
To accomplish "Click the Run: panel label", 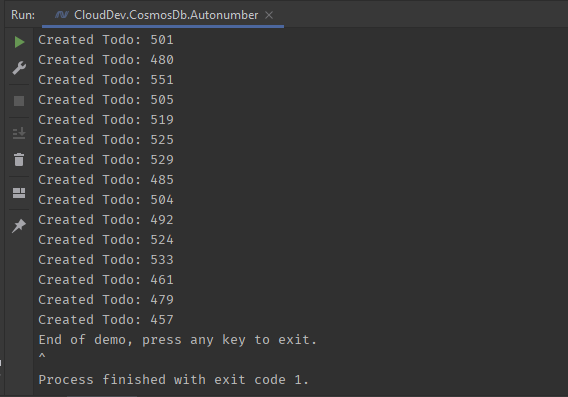I will [23, 15].
